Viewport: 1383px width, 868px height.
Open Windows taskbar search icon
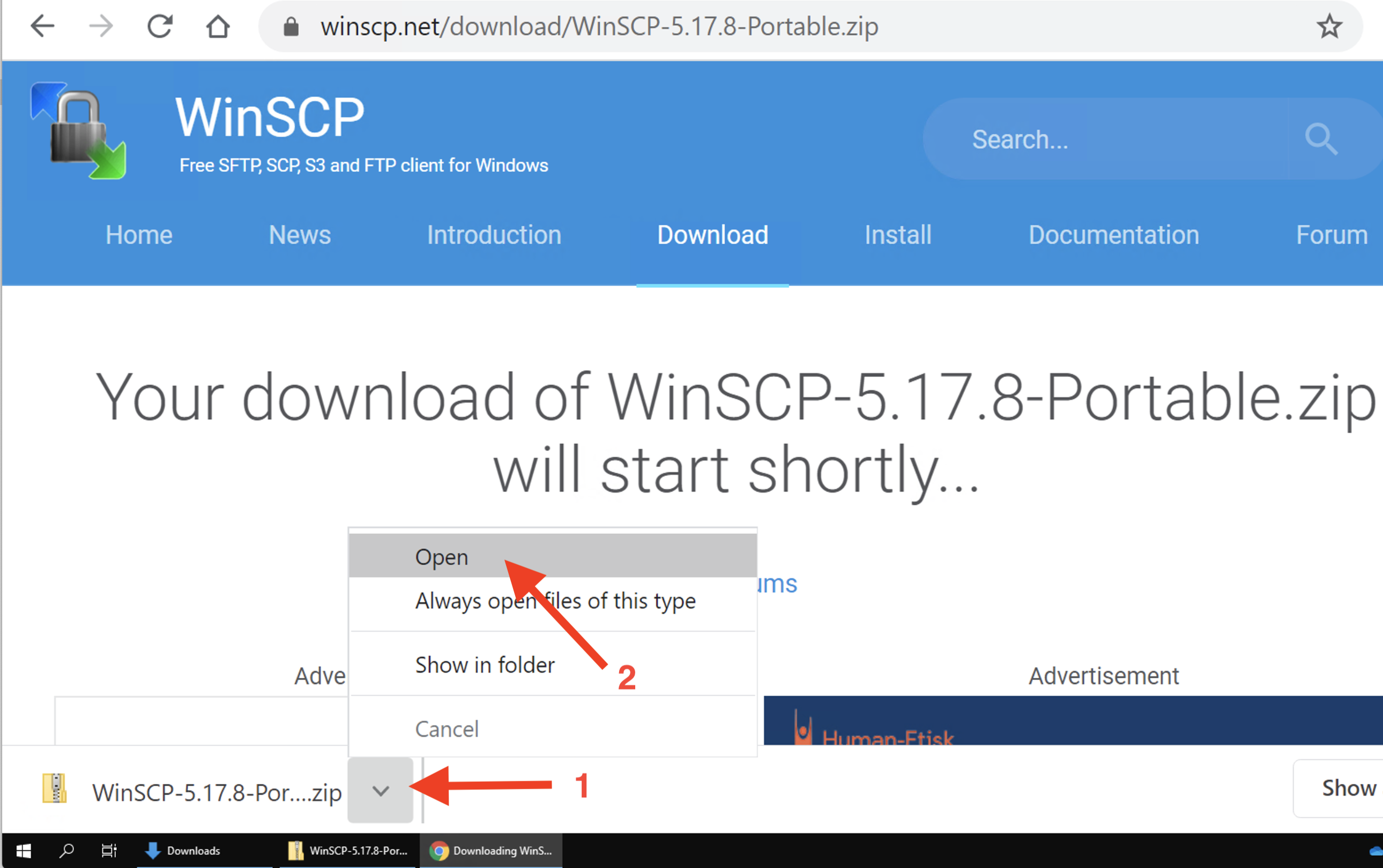(x=66, y=851)
